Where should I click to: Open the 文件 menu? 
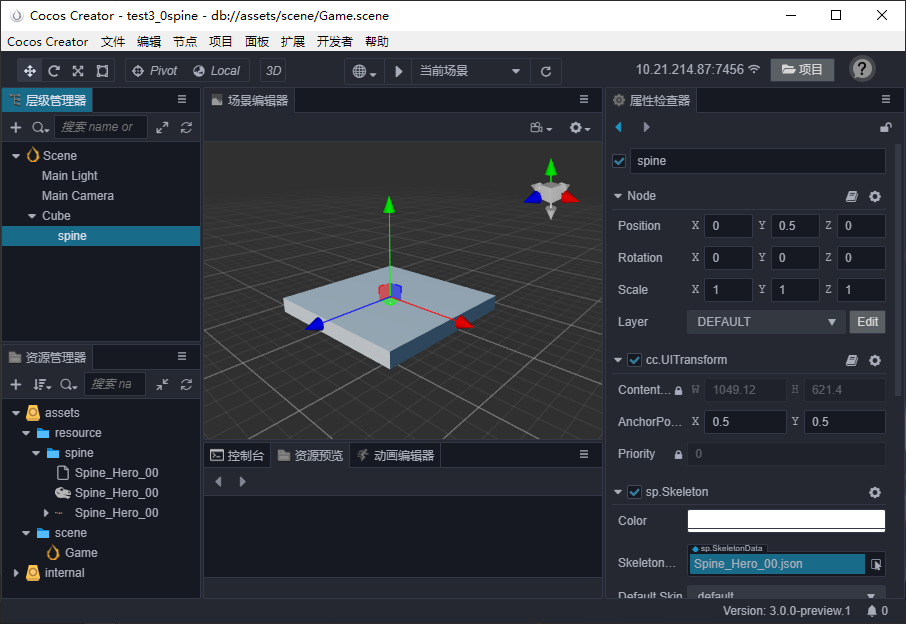point(113,42)
